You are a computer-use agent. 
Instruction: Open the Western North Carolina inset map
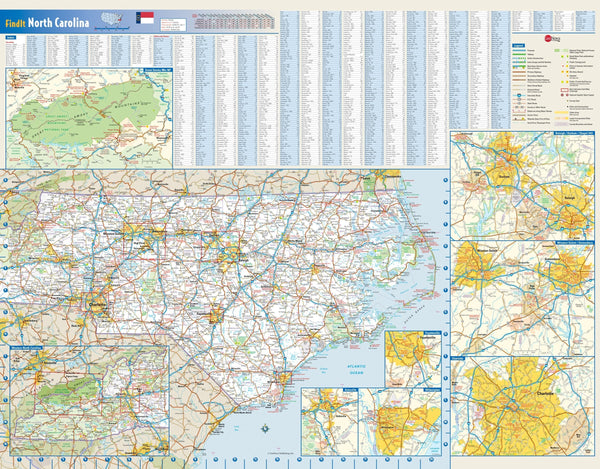[89, 401]
